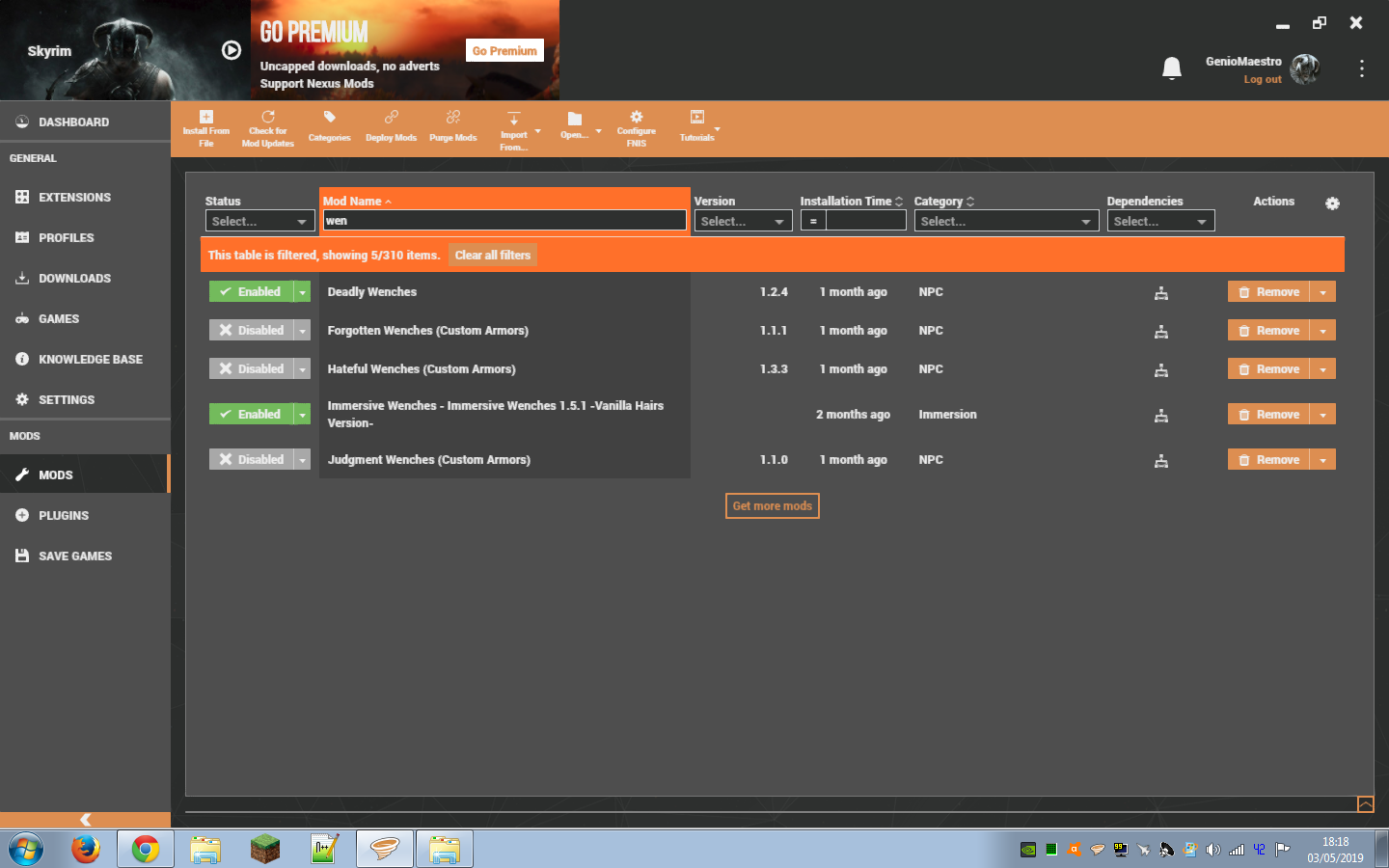
Task: Run Configure FNIS from toolbar
Action: point(637,129)
